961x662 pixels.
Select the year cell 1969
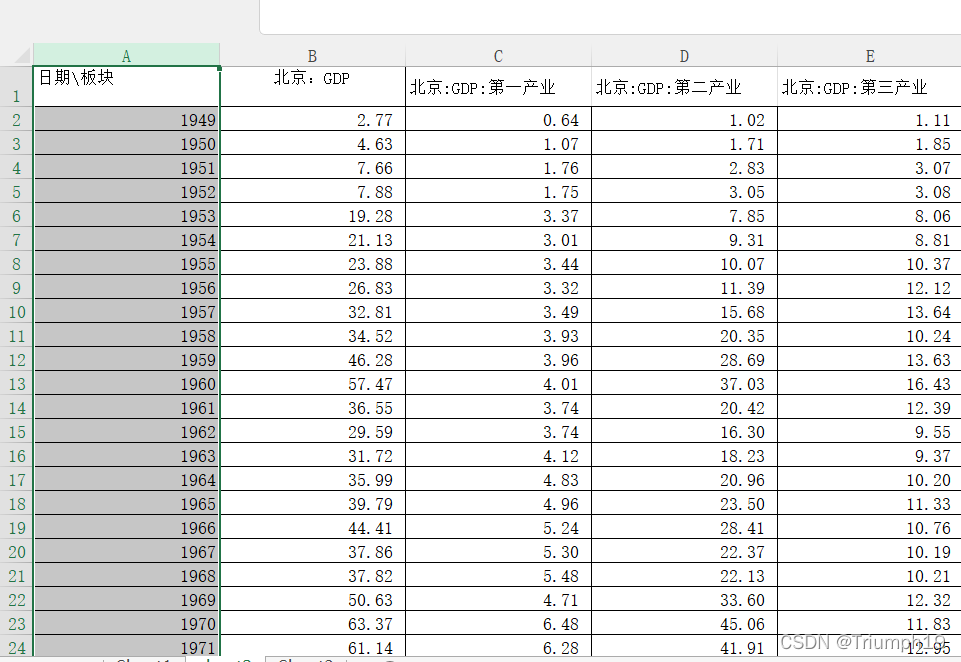pos(127,599)
